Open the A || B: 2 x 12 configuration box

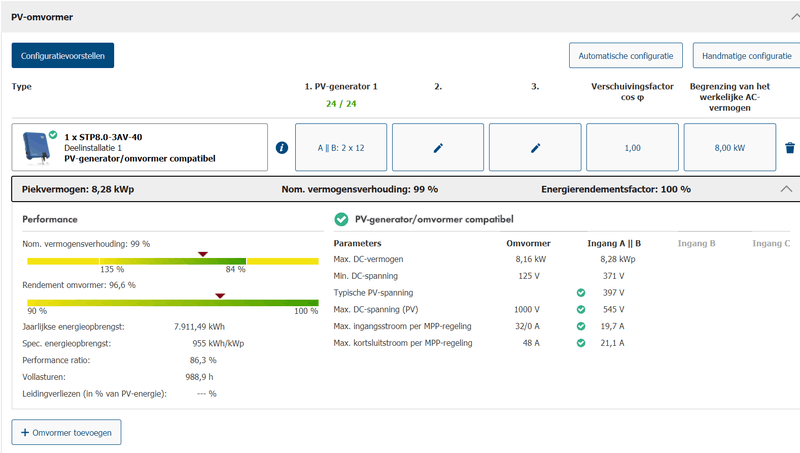coord(340,148)
